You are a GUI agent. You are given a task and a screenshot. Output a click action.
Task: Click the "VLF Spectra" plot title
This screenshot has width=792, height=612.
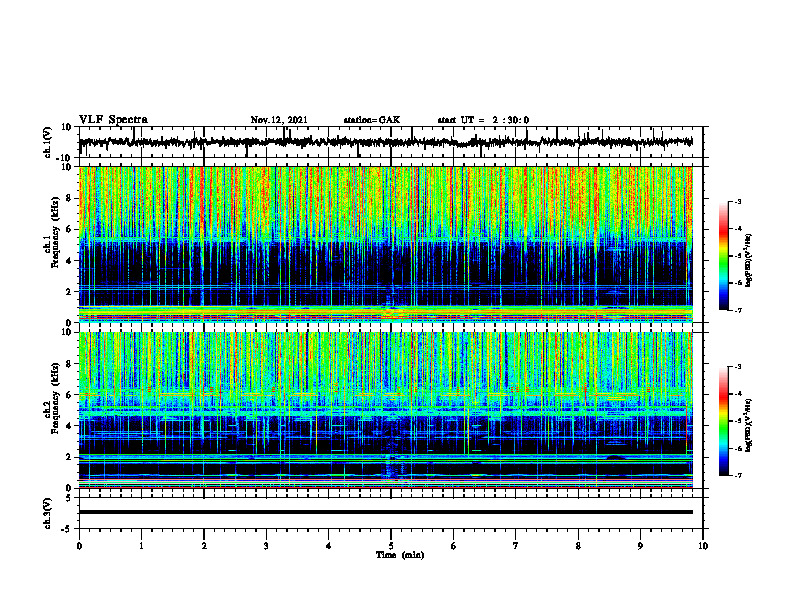[113, 120]
